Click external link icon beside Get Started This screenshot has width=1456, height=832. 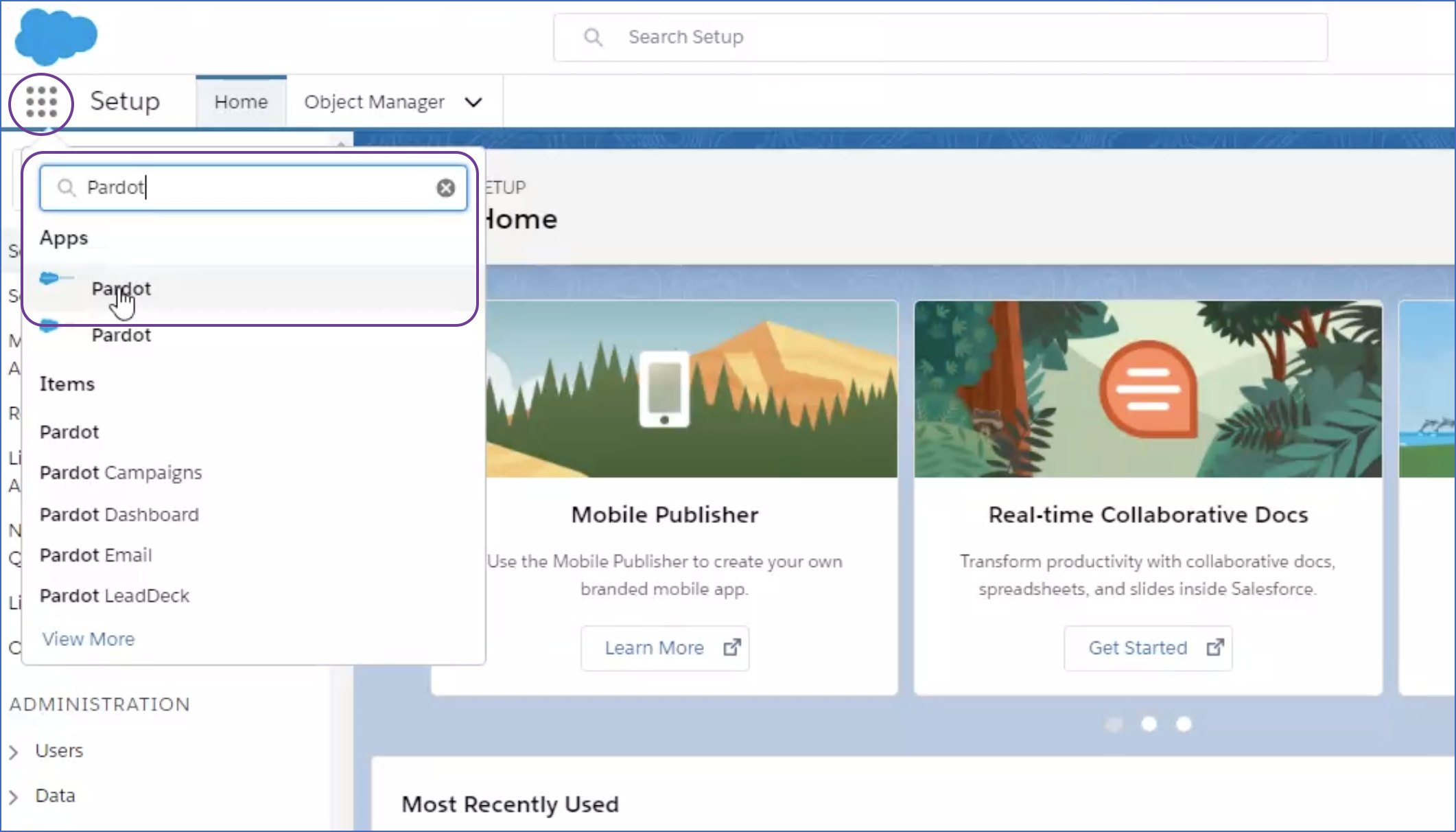click(x=1215, y=647)
